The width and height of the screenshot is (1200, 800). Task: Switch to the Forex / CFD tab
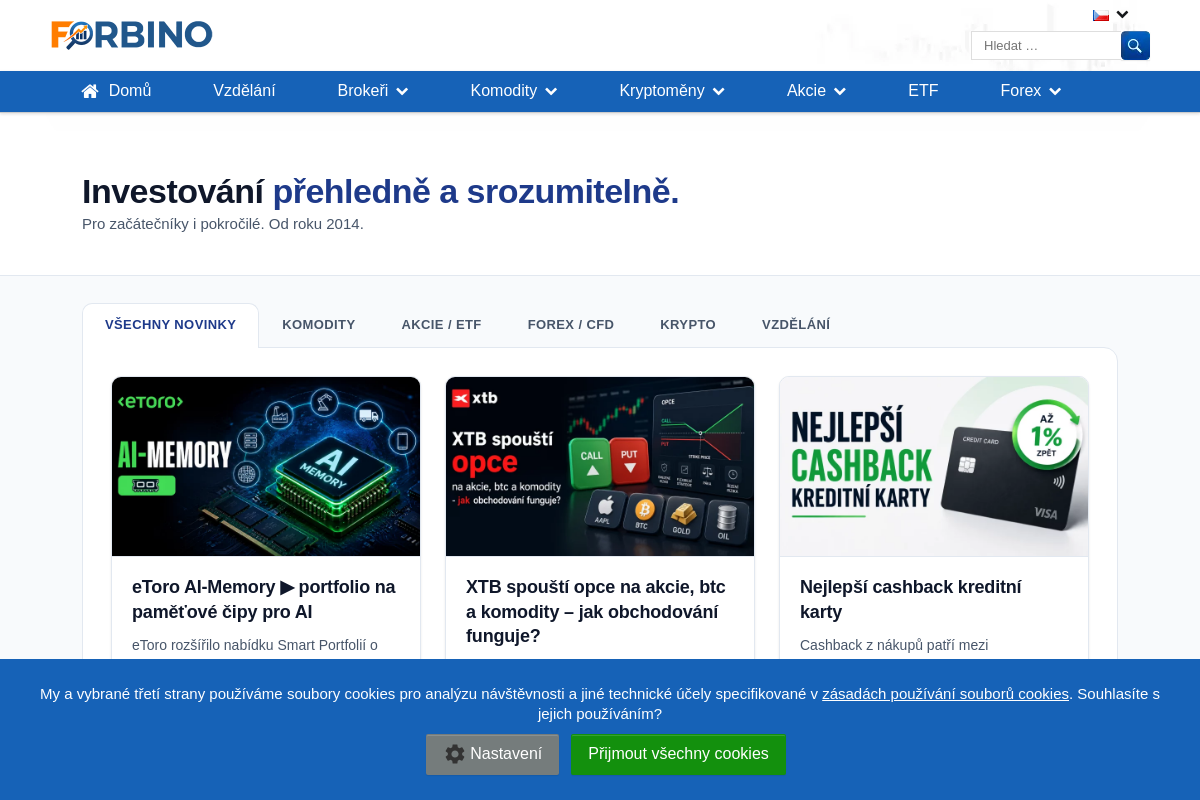coord(571,325)
